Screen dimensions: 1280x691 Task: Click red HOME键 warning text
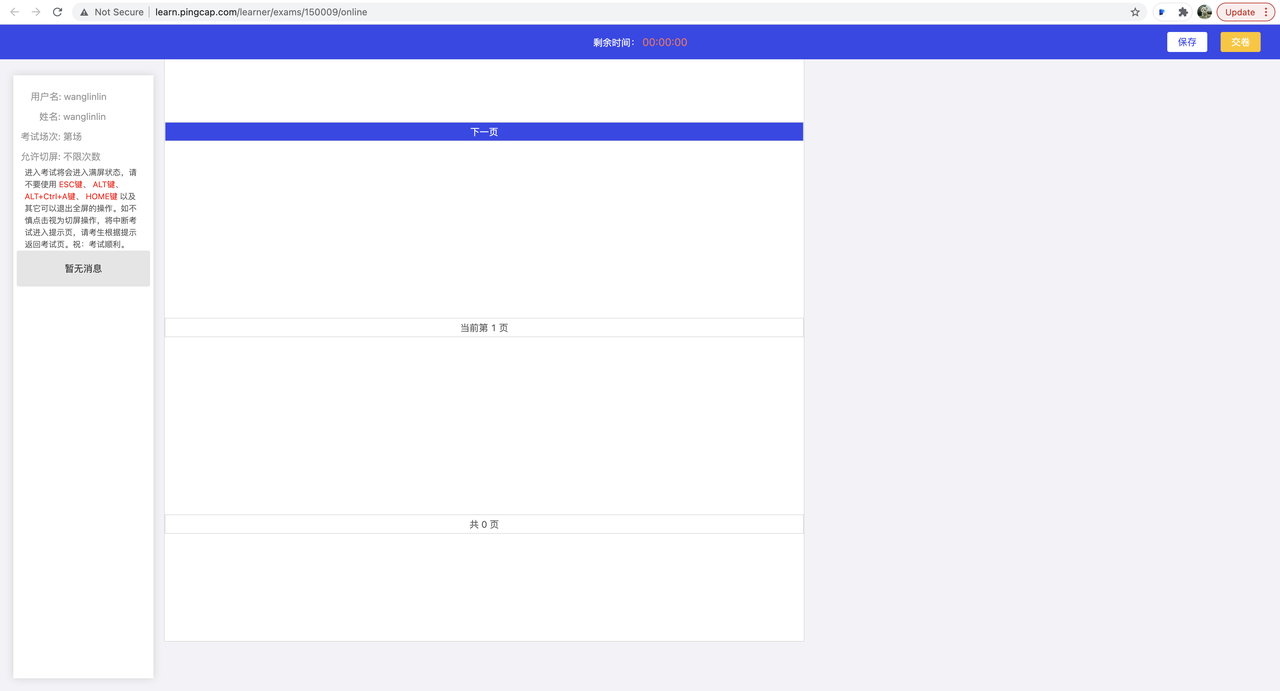pyautogui.click(x=101, y=197)
